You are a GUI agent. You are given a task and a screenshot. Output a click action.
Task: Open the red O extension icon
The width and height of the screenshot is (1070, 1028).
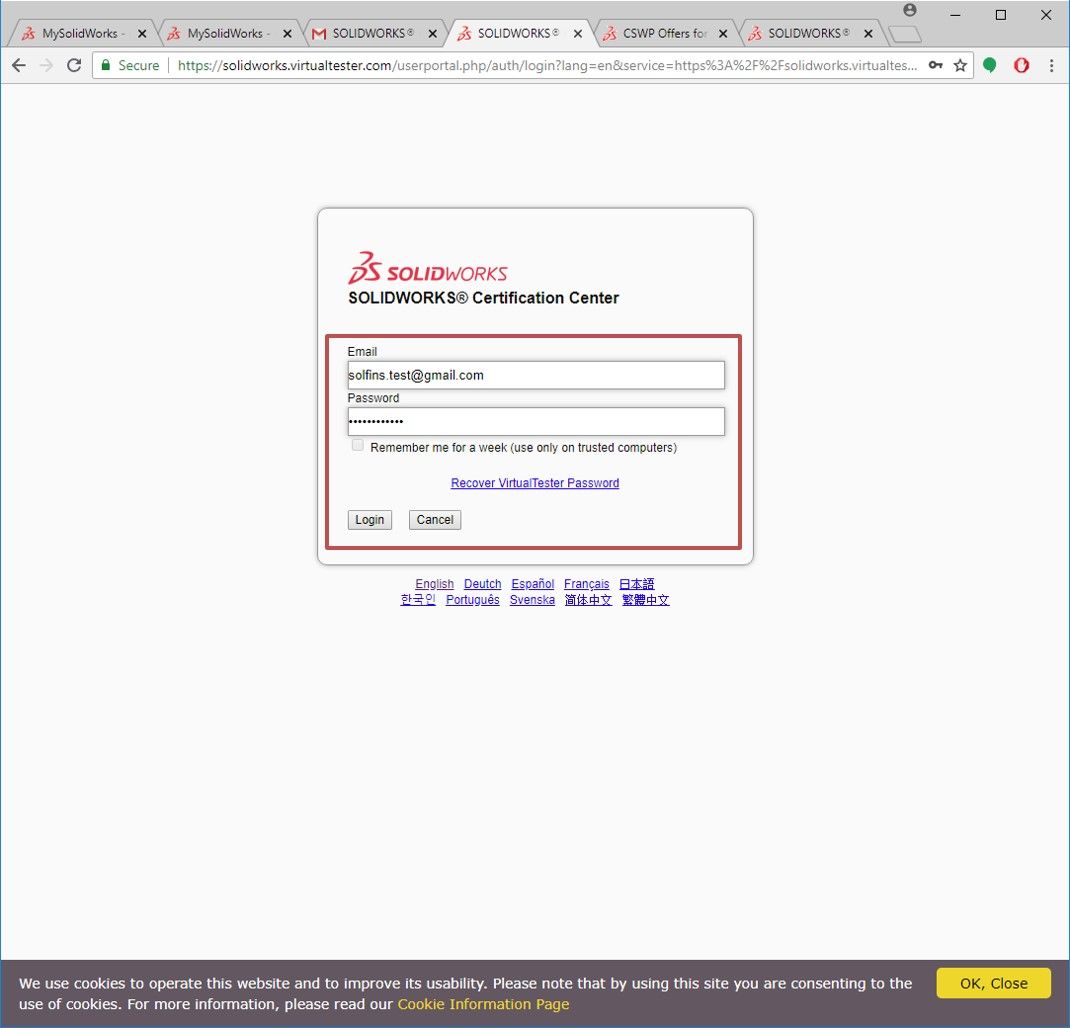point(1021,65)
